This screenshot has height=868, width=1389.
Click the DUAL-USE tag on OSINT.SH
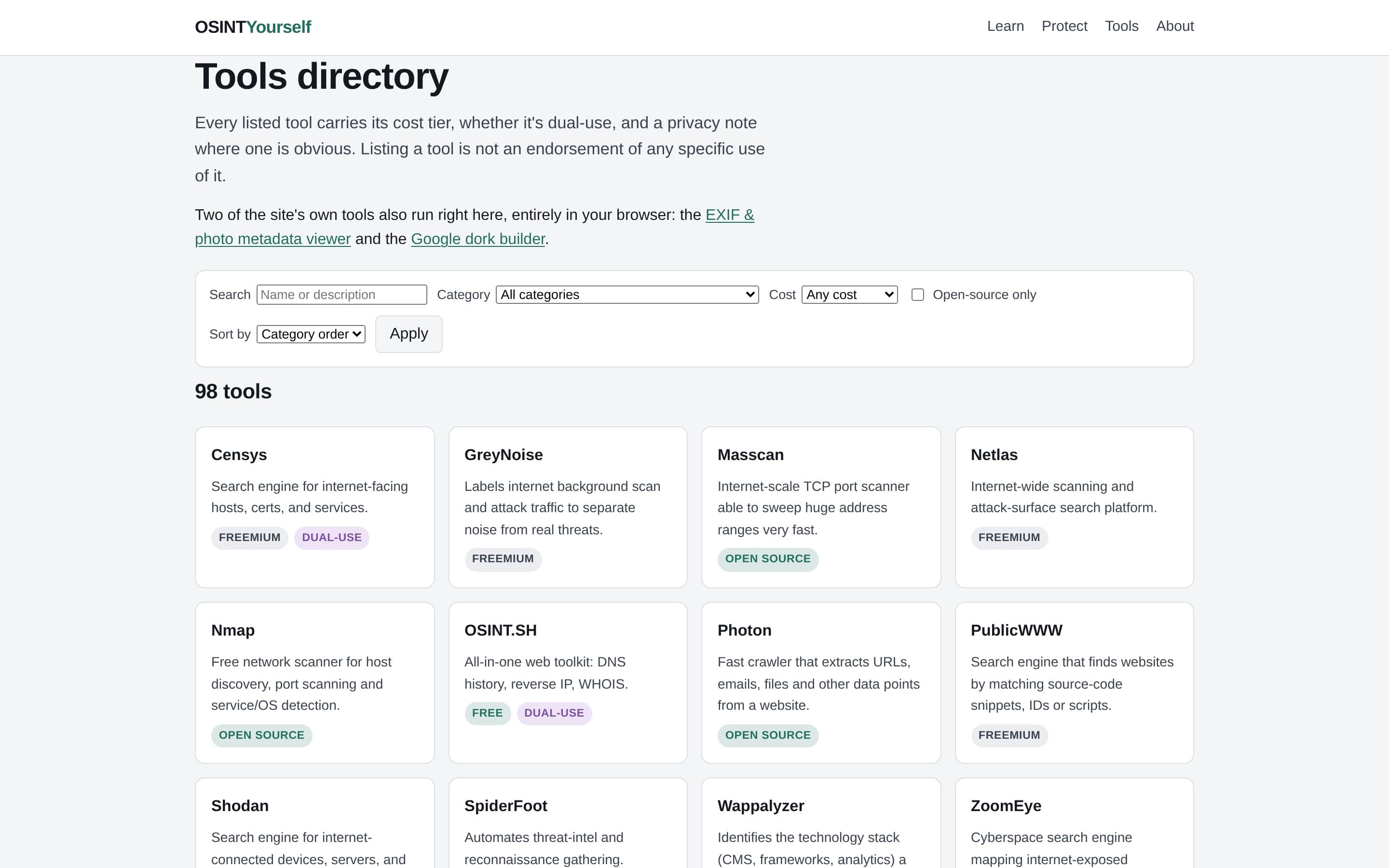(554, 714)
